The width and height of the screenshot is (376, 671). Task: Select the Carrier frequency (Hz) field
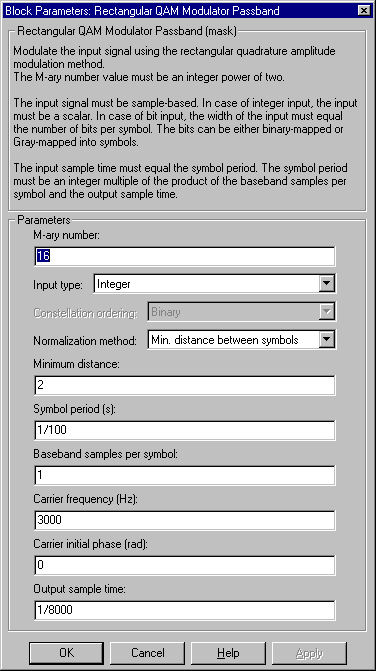(185, 520)
